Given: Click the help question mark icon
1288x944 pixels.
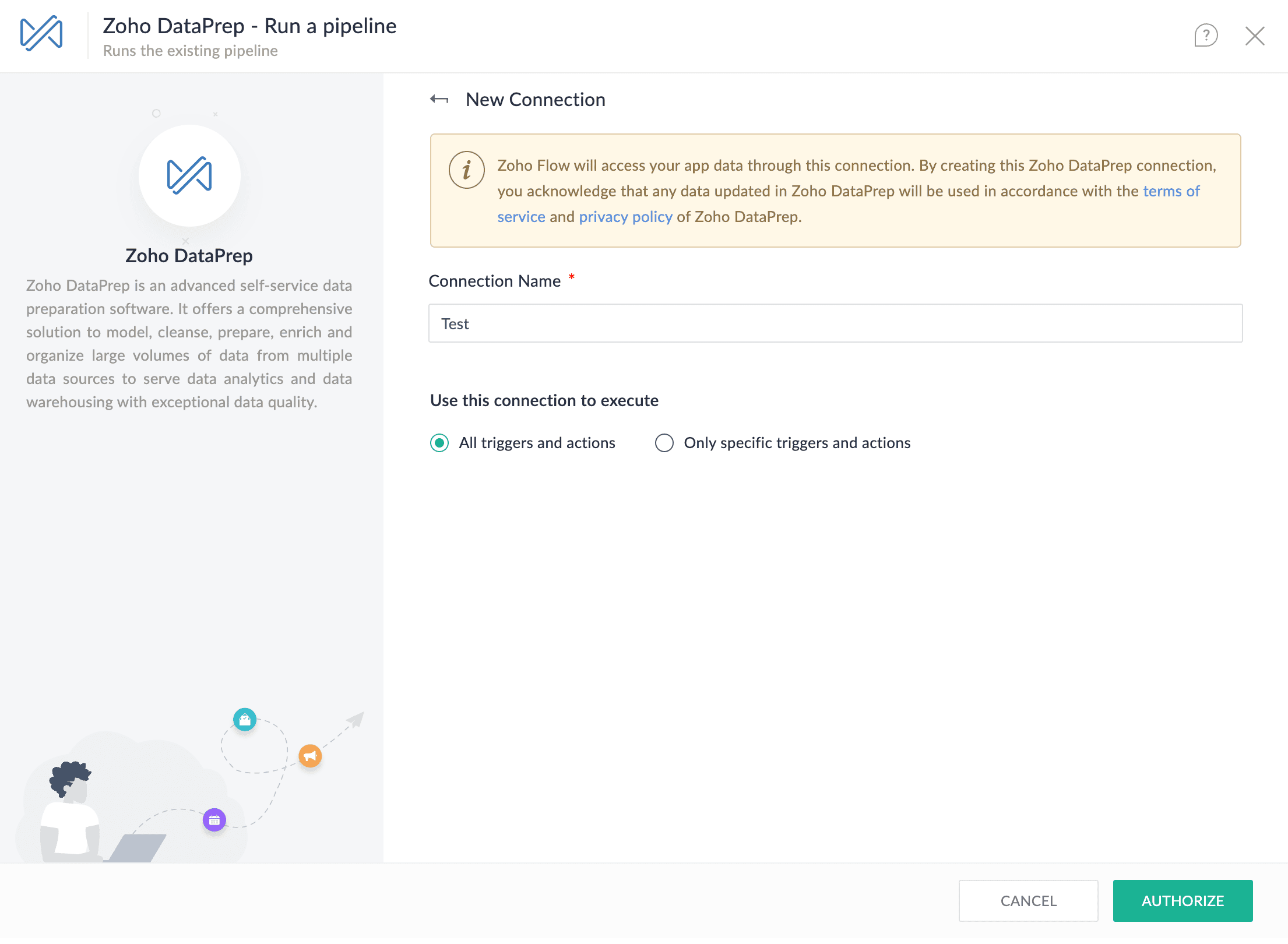Looking at the screenshot, I should point(1205,36).
